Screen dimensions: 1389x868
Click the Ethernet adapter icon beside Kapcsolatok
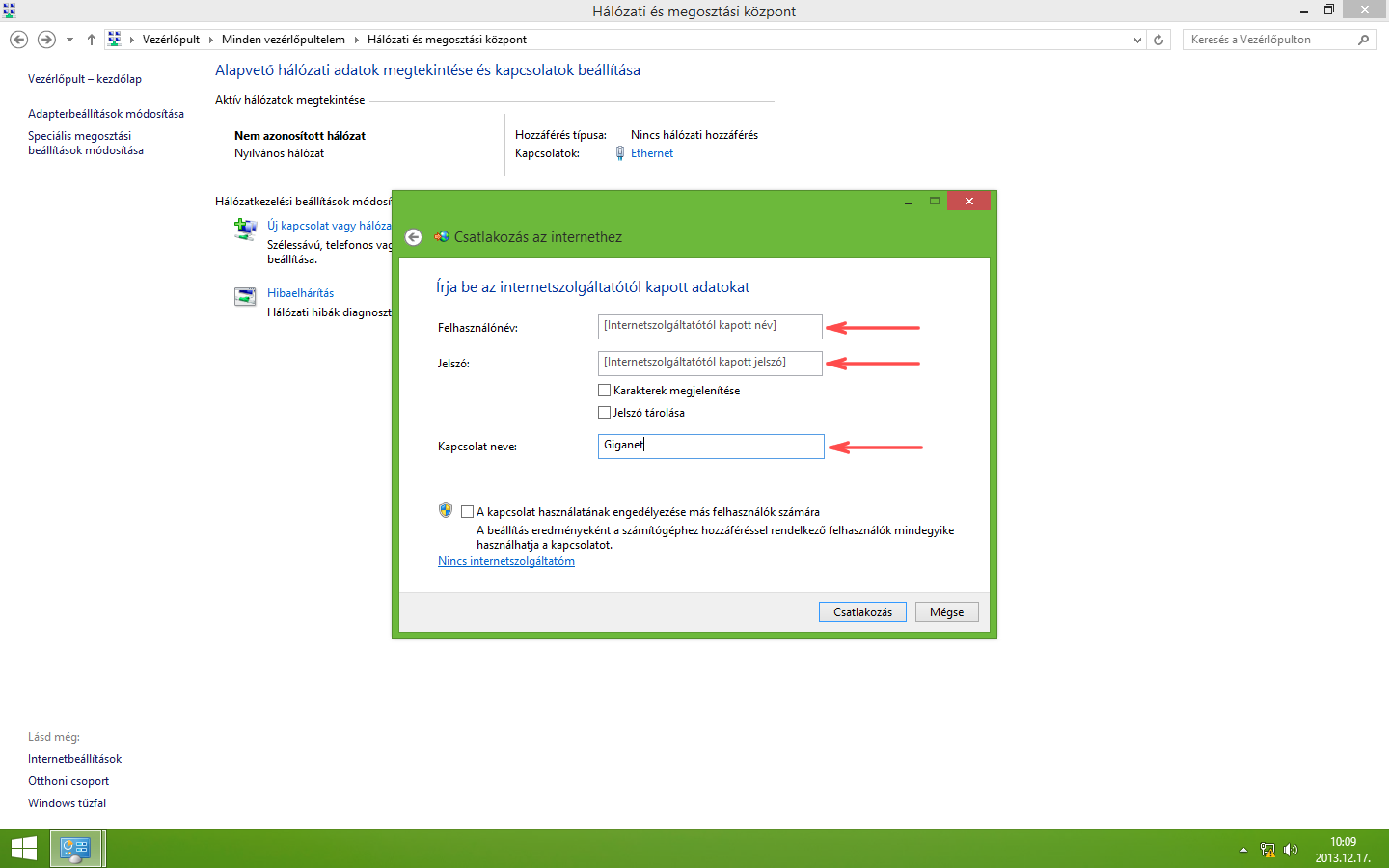click(x=619, y=152)
